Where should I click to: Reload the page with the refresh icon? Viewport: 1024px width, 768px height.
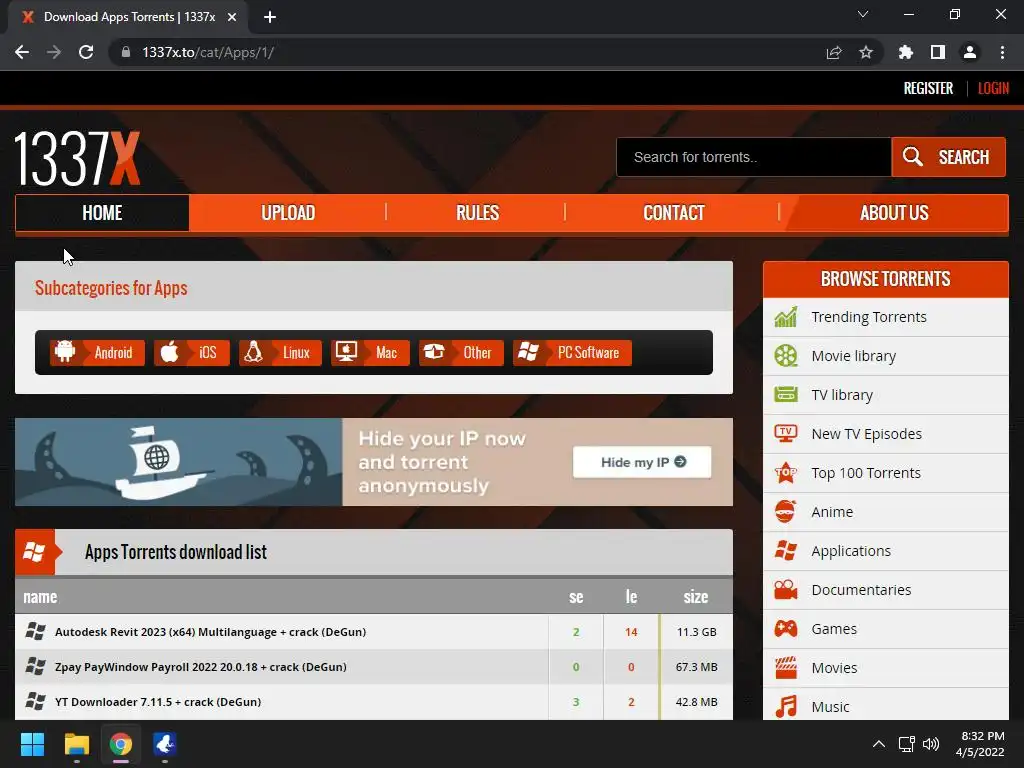[86, 52]
